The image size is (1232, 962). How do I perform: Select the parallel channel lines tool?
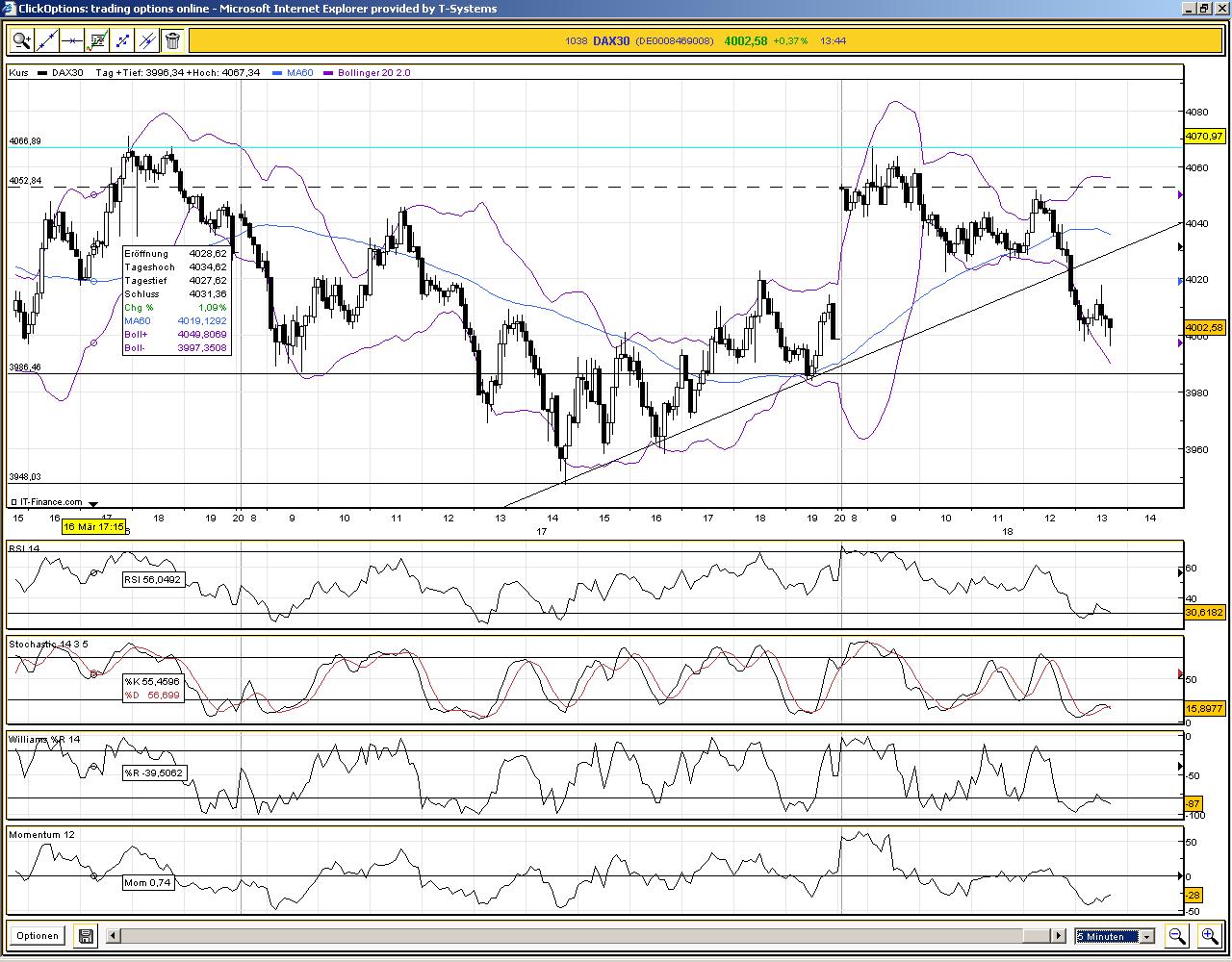pyautogui.click(x=147, y=40)
